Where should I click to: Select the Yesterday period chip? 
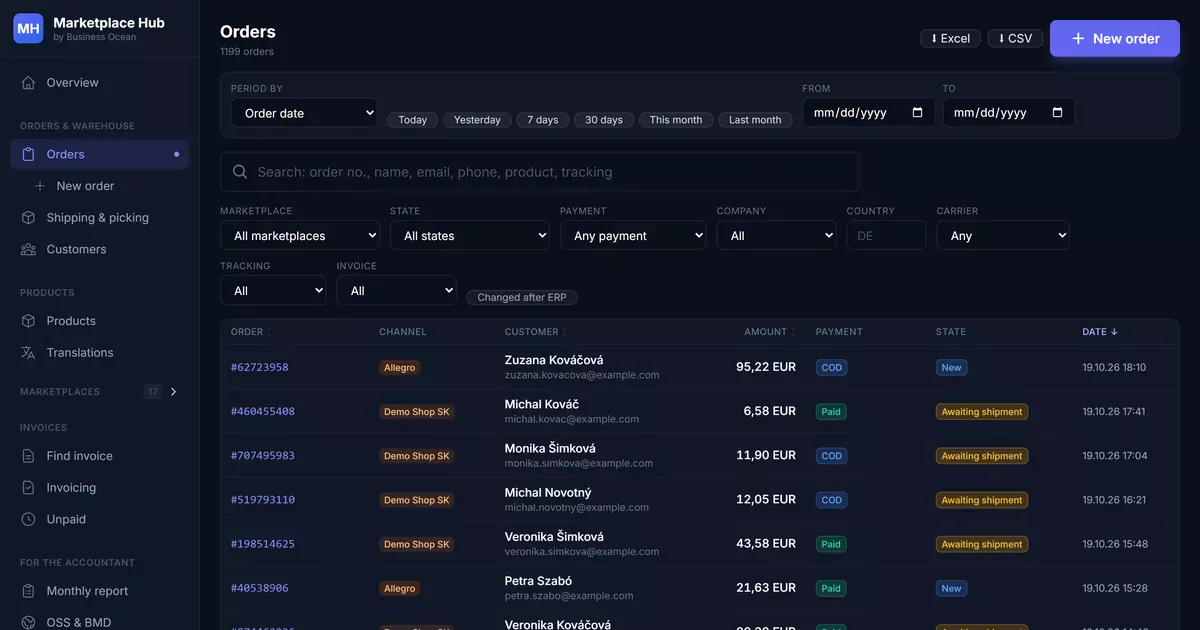477,120
